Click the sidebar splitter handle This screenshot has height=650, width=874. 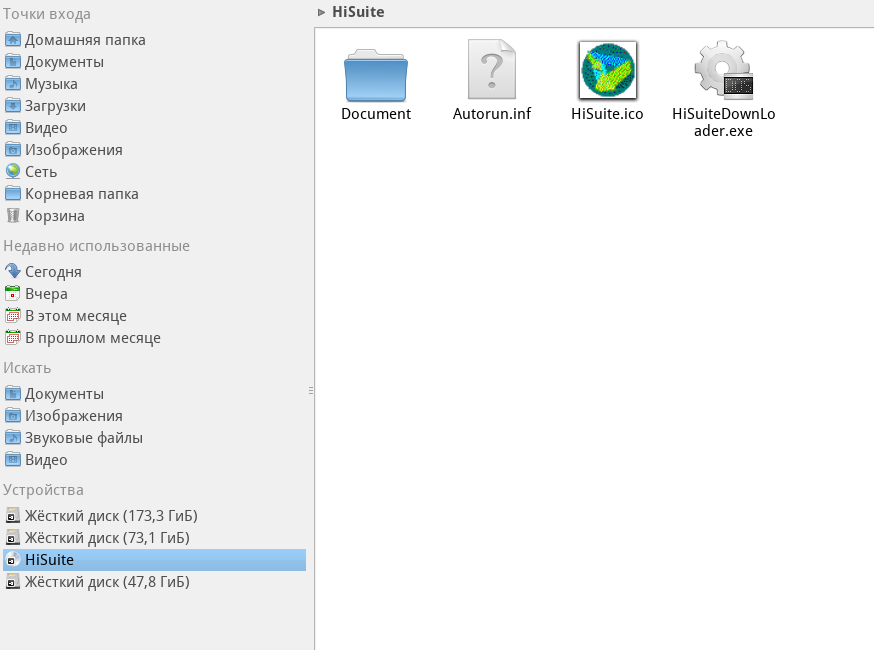(x=310, y=391)
